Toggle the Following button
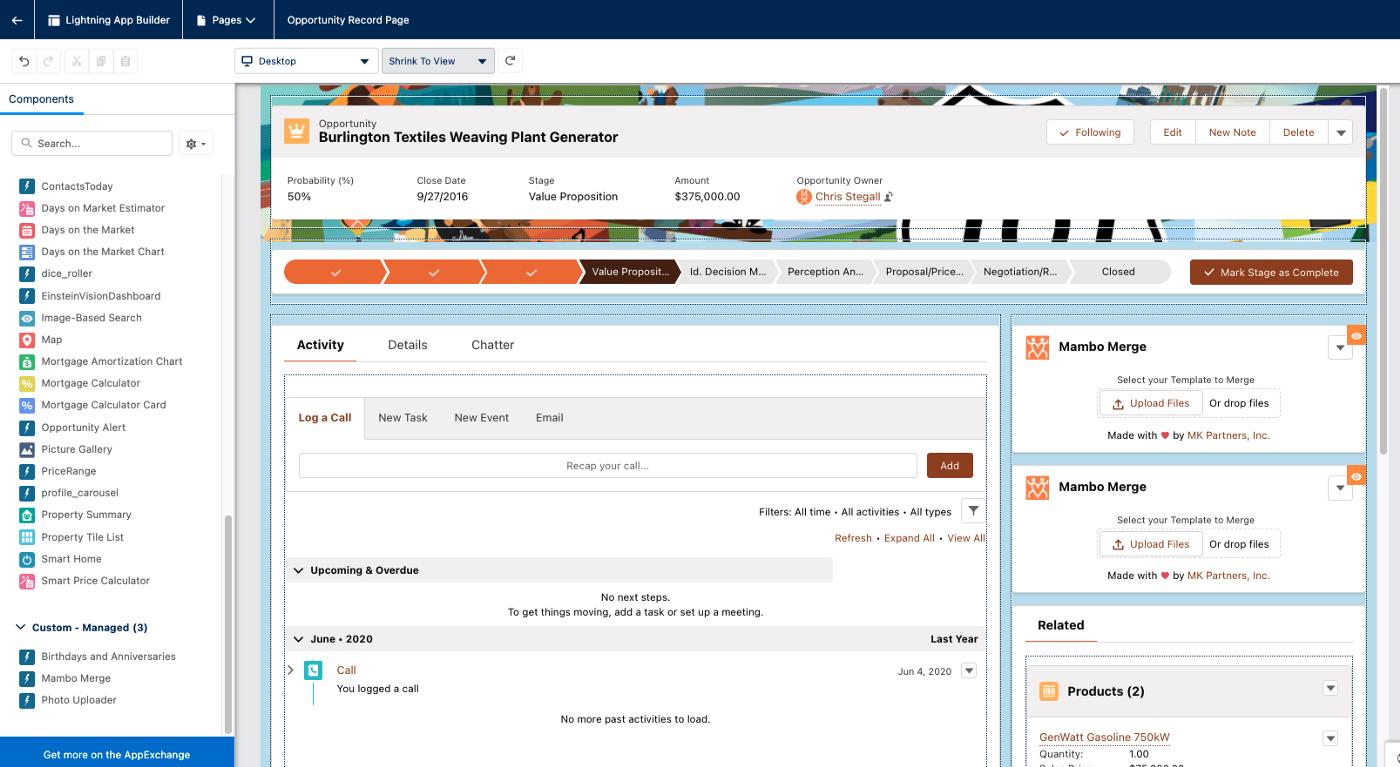 (x=1089, y=132)
